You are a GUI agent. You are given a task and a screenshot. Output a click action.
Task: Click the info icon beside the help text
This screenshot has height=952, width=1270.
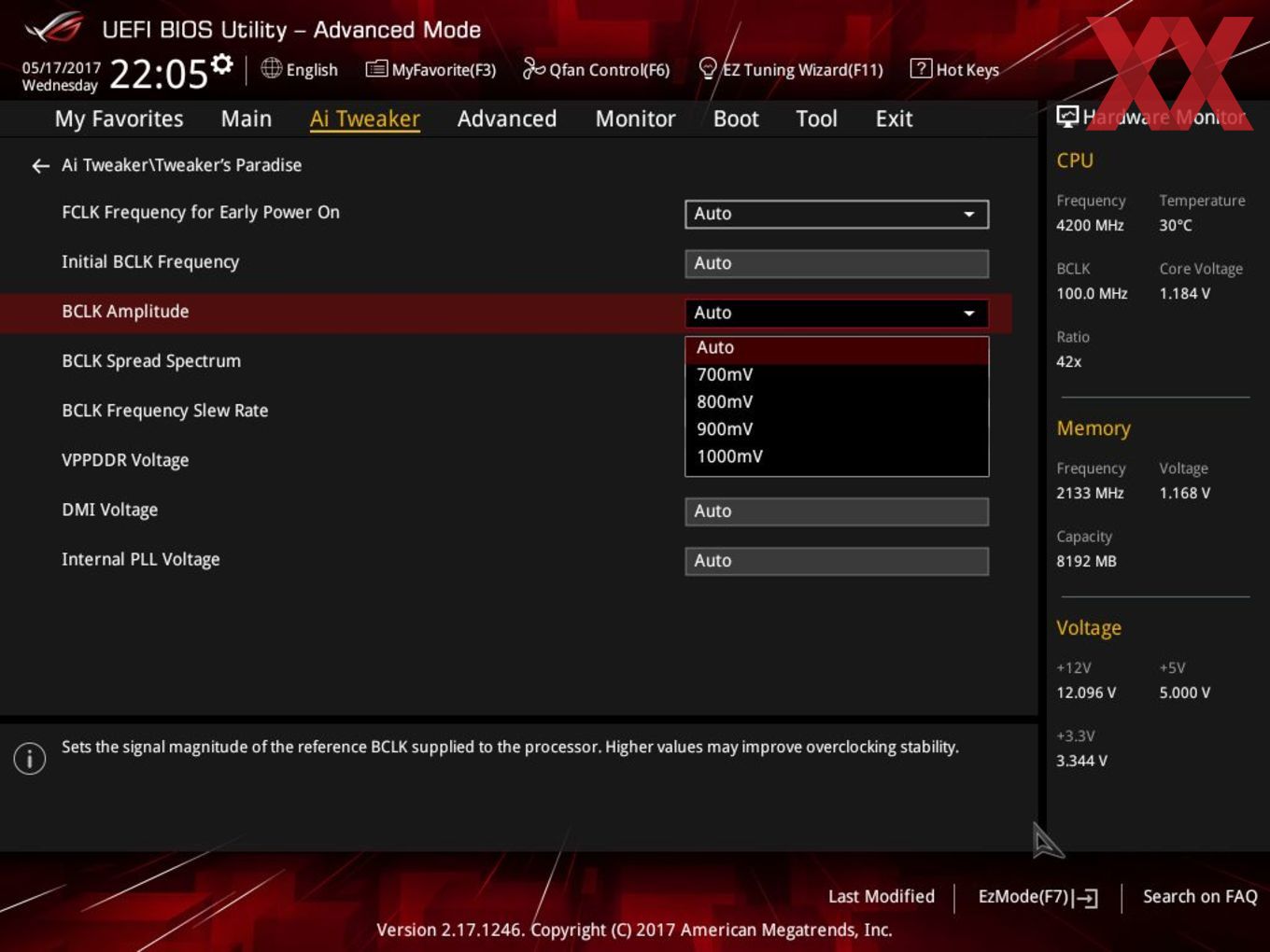[30, 758]
